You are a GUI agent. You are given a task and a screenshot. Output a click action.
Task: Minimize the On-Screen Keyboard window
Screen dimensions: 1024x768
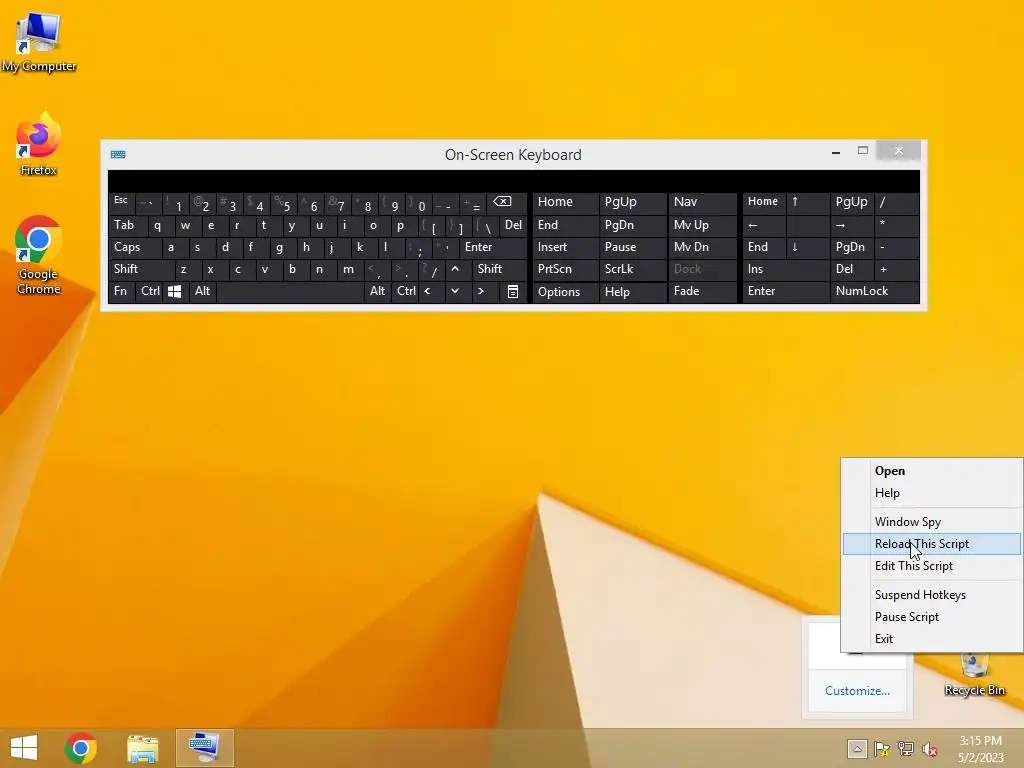click(836, 152)
